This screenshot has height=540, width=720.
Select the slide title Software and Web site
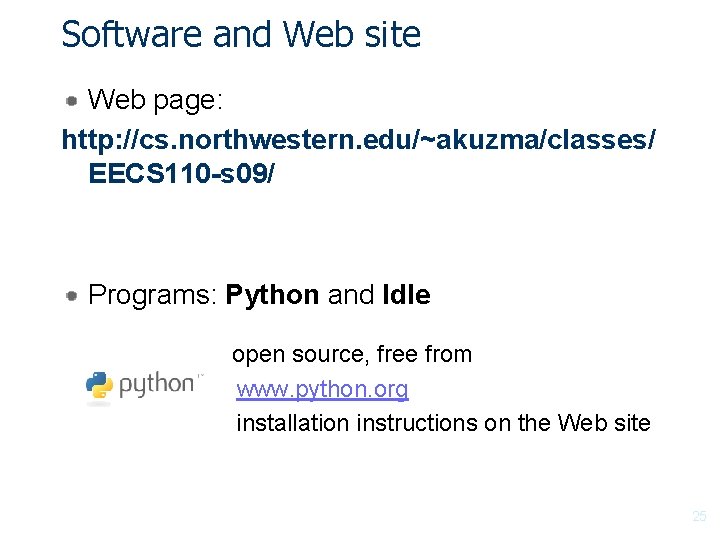(x=241, y=35)
